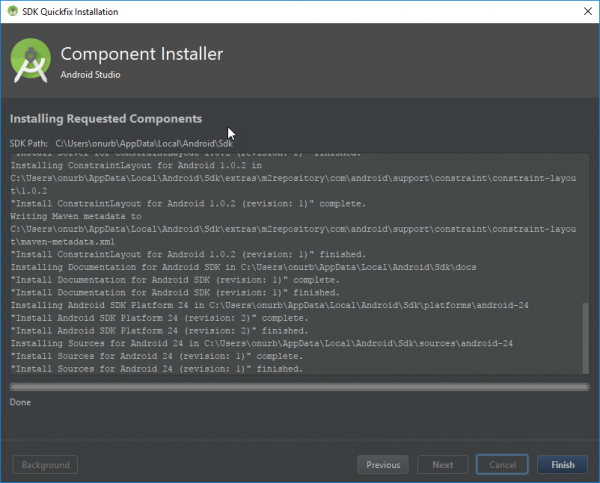
Task: Click 'Installing Documentation for Android SDK' line
Action: [243, 267]
